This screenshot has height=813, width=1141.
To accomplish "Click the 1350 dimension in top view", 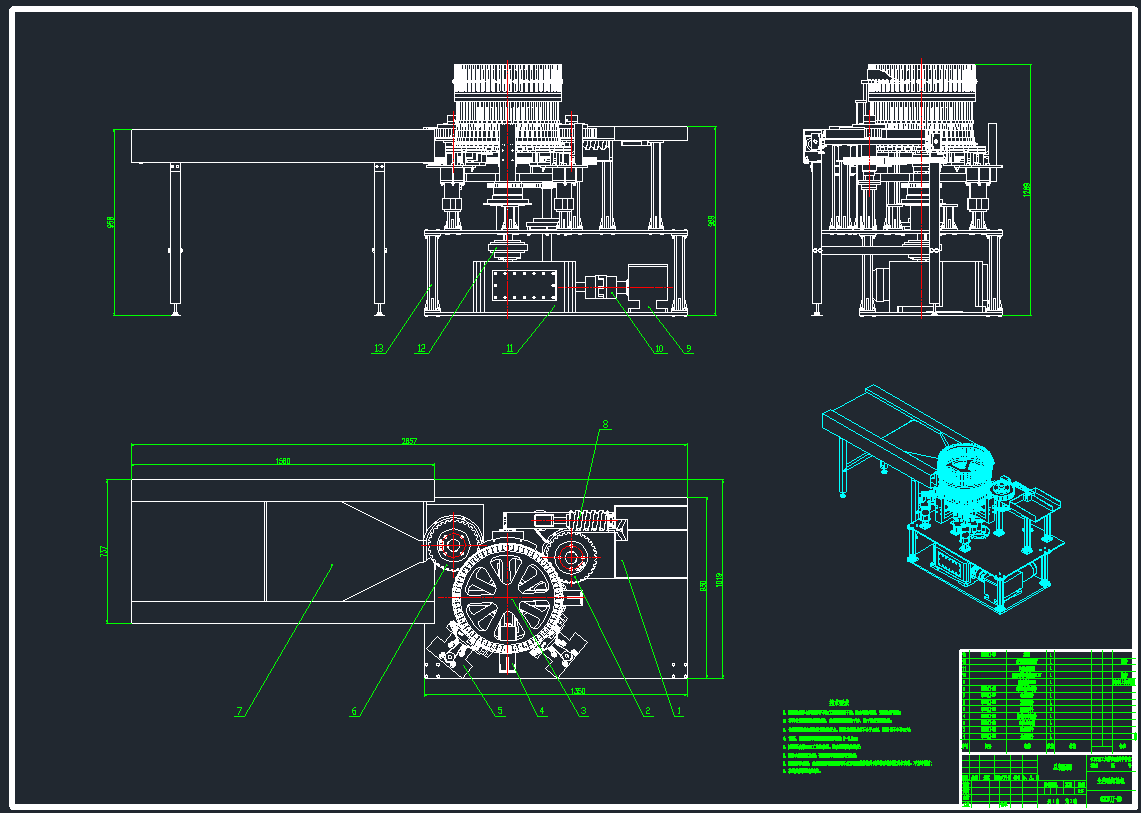I will (x=577, y=691).
